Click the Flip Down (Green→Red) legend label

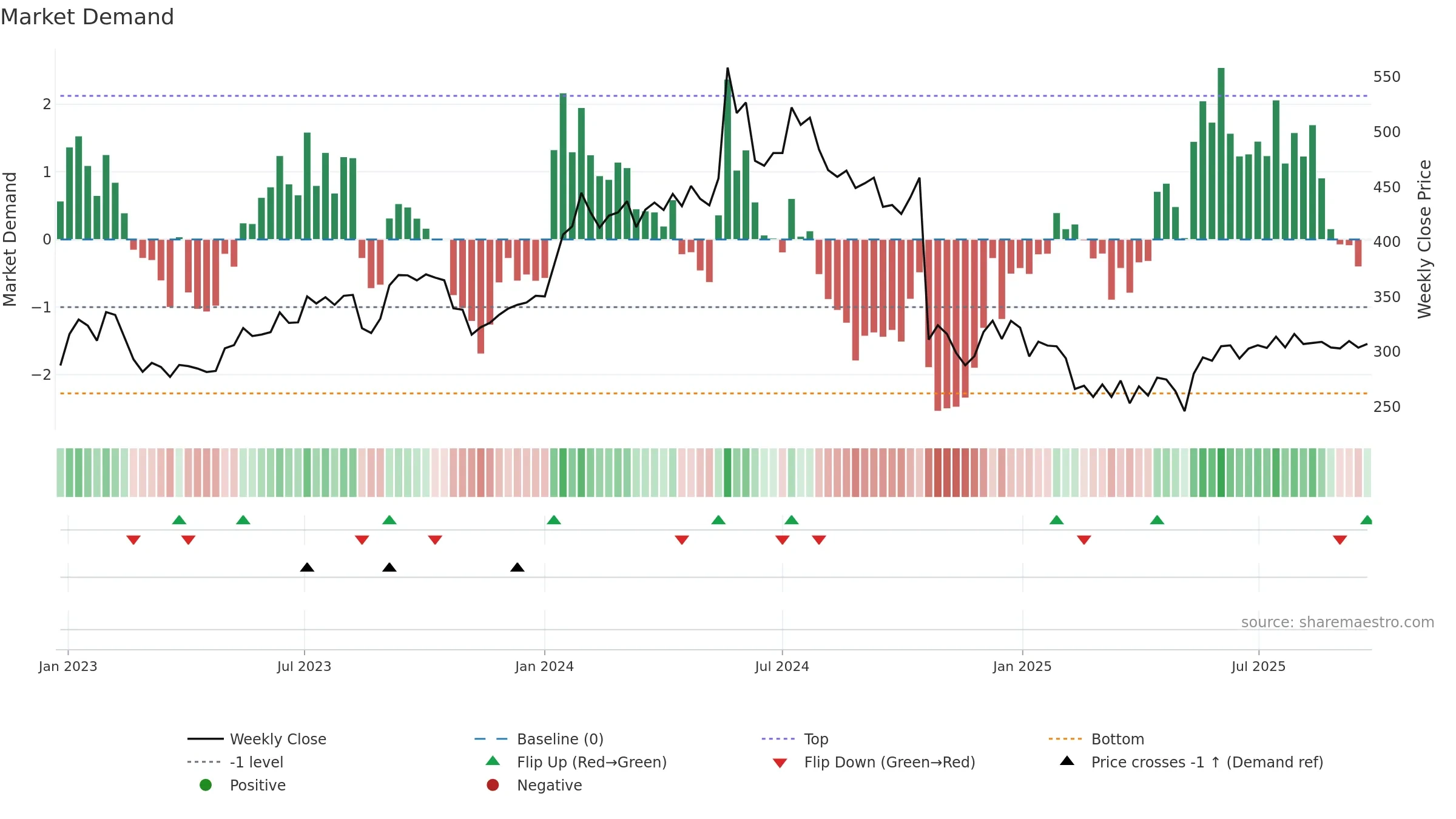[890, 763]
